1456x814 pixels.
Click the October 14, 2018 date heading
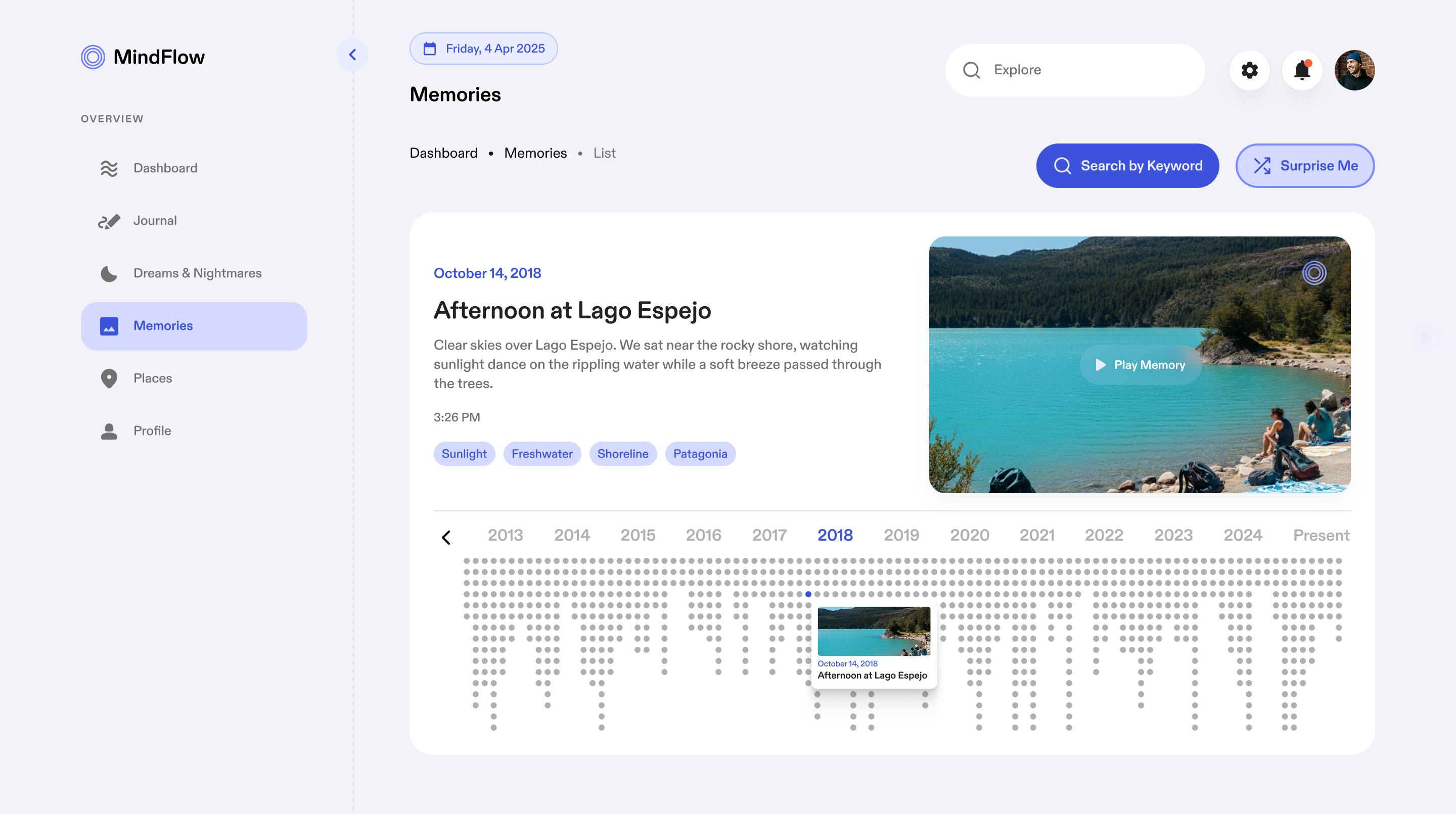tap(487, 273)
